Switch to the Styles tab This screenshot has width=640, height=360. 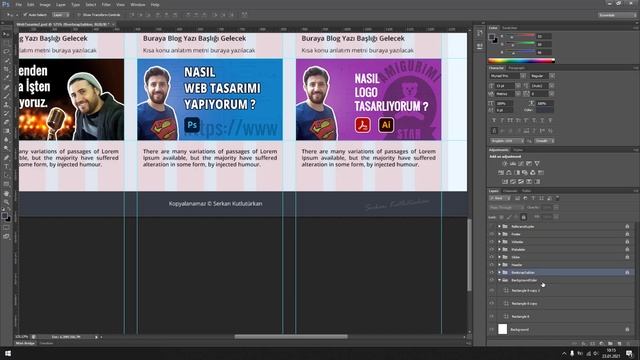coord(518,150)
